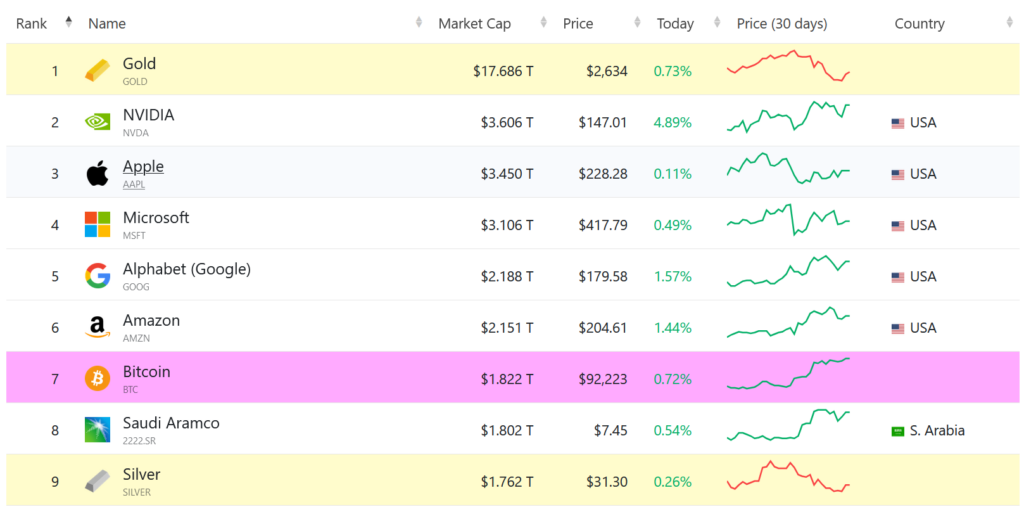Image resolution: width=1024 pixels, height=507 pixels.
Task: Click the Silver bar icon
Action: tap(97, 481)
